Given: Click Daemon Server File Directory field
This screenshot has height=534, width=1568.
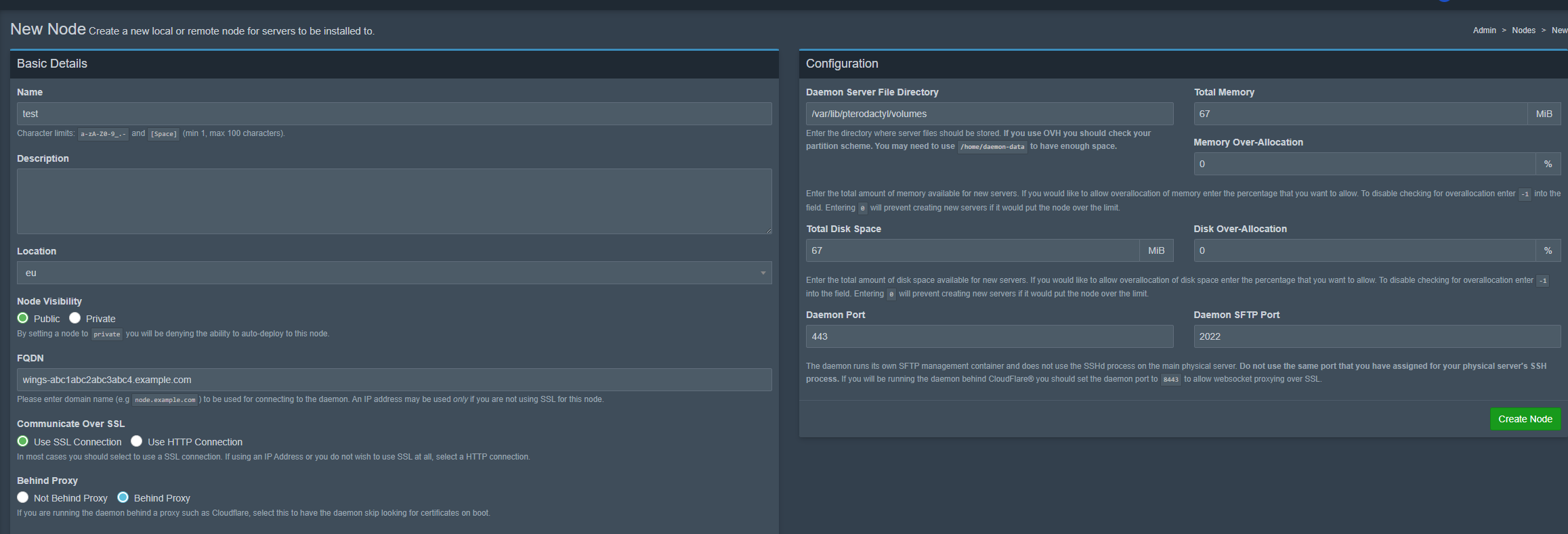Looking at the screenshot, I should (x=989, y=114).
